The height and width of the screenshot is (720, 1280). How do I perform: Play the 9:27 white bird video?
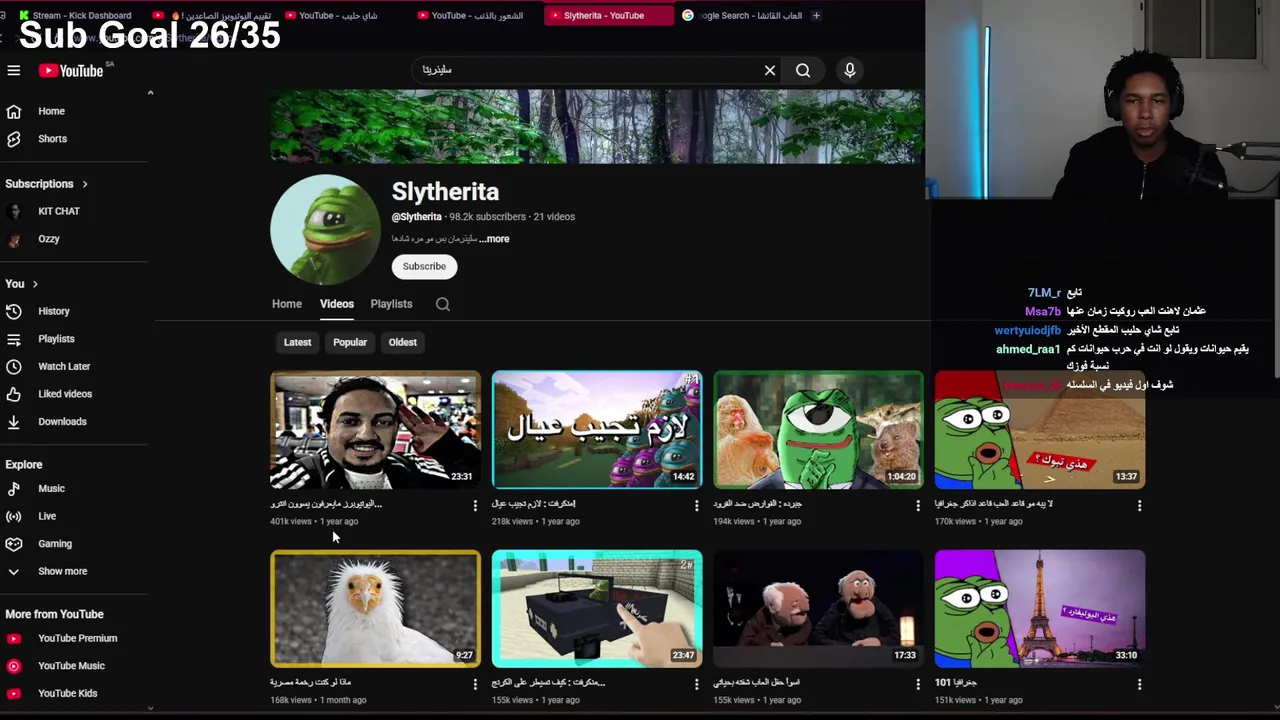(376, 609)
